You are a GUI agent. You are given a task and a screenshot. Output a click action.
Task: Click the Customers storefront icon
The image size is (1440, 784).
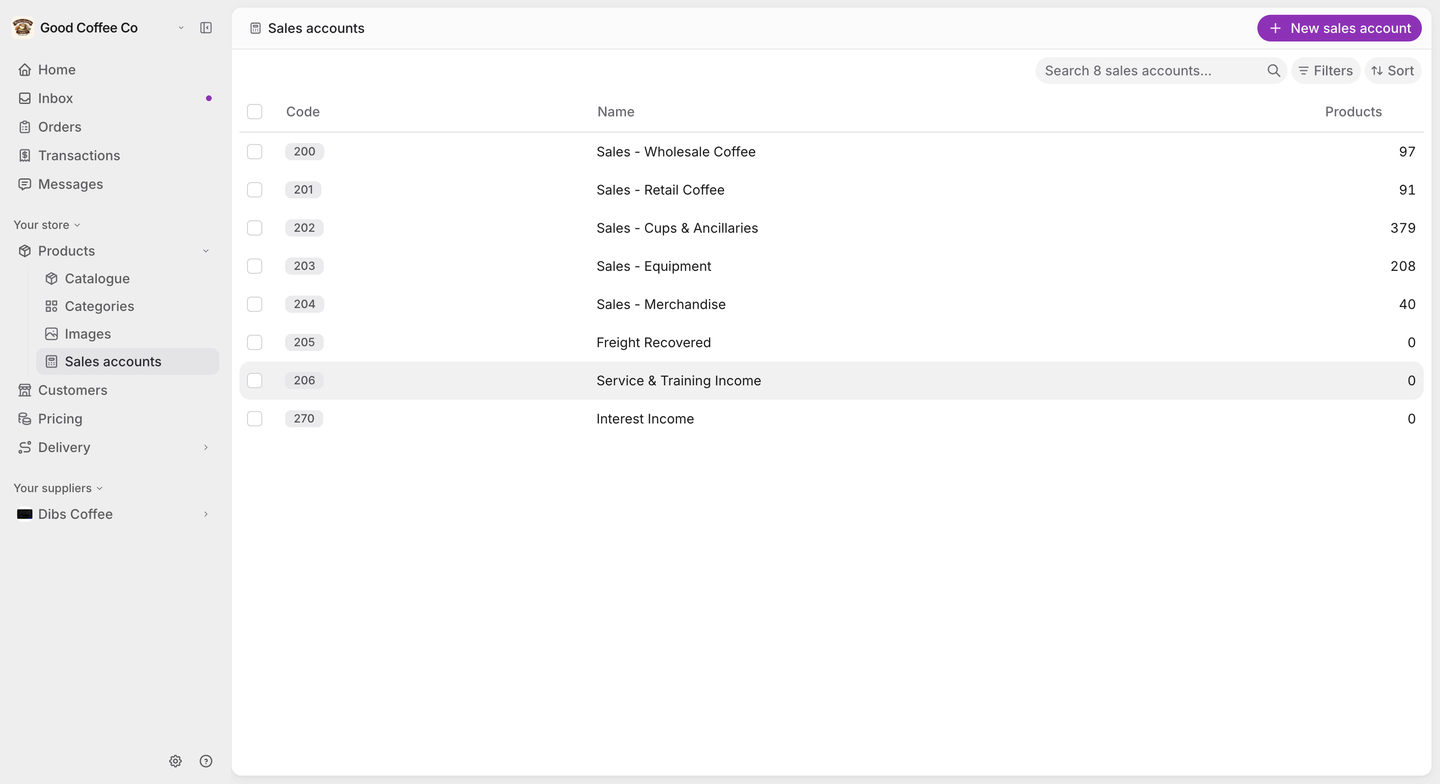[x=25, y=390]
